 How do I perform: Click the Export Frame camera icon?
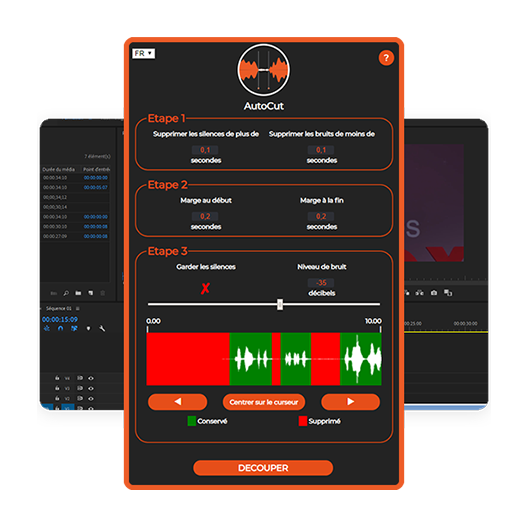[434, 293]
